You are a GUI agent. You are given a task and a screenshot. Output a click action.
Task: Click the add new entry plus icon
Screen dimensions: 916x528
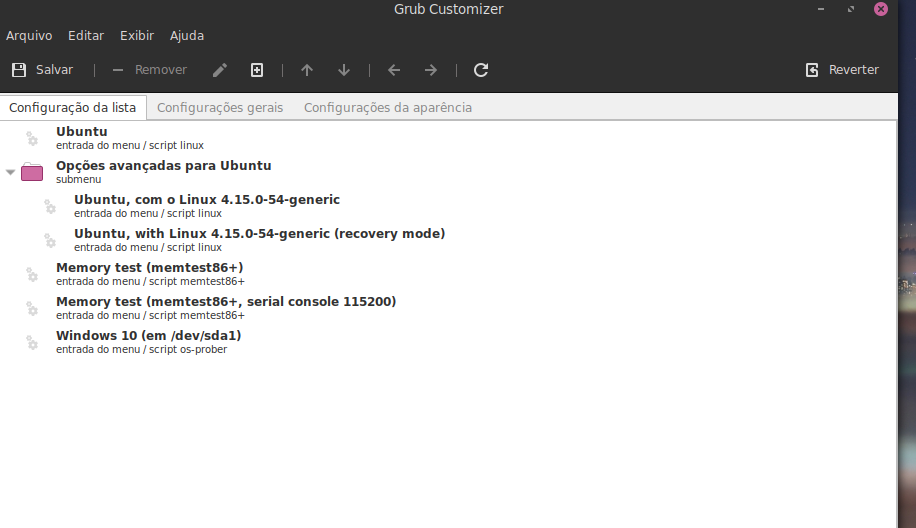click(256, 70)
